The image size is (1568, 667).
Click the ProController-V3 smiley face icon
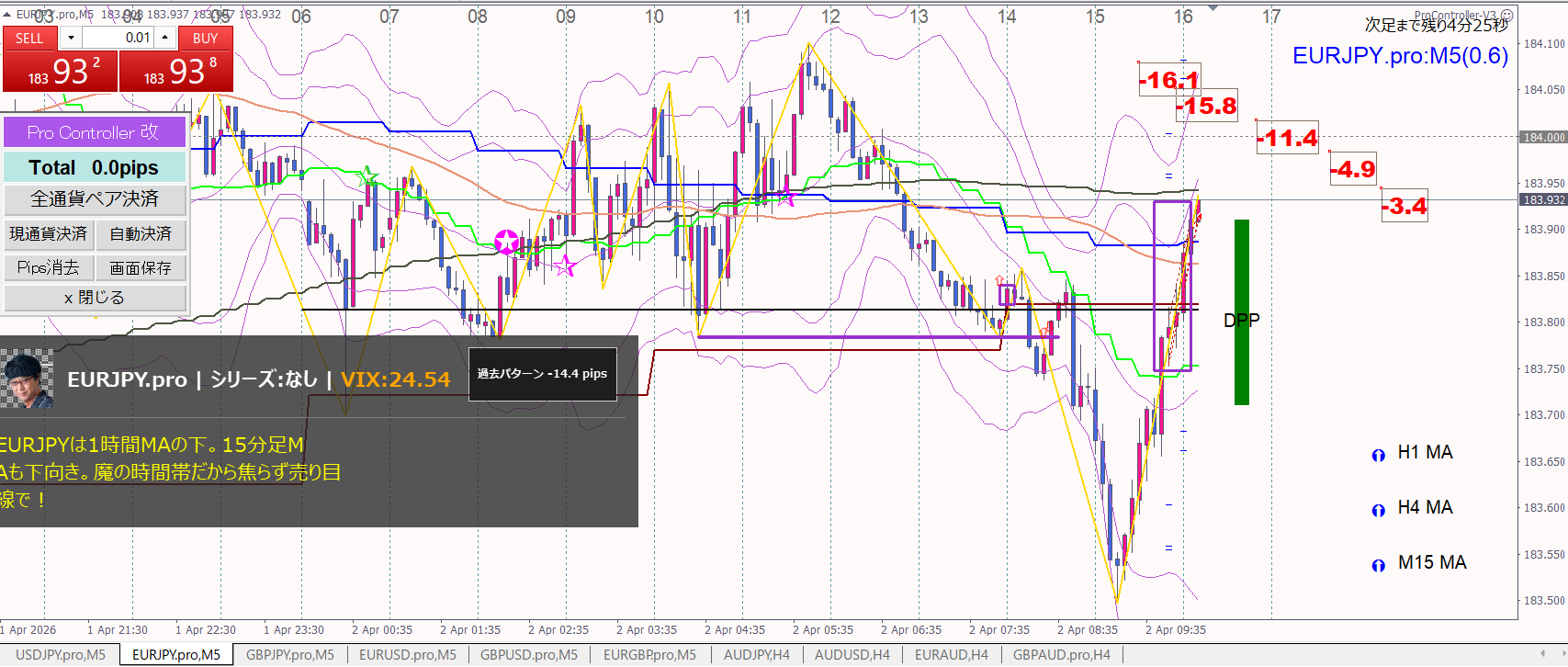(1506, 16)
